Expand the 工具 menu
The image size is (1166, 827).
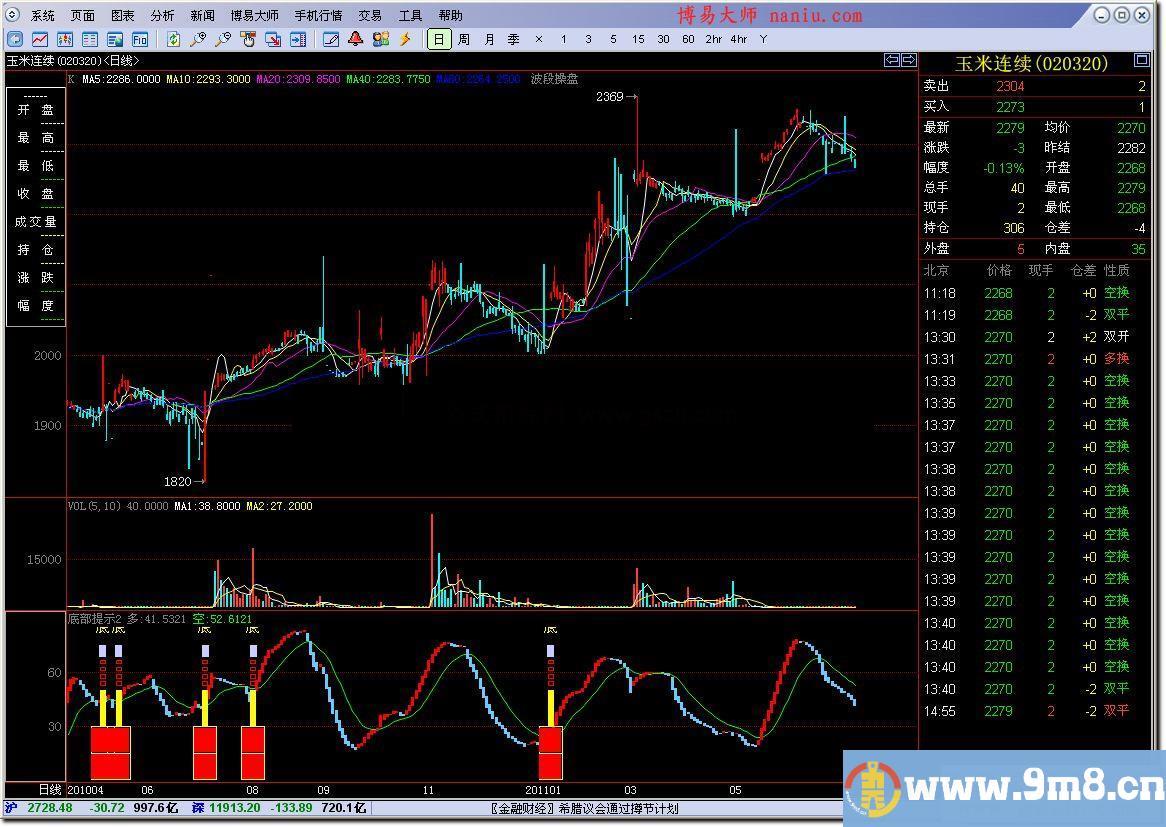click(410, 15)
